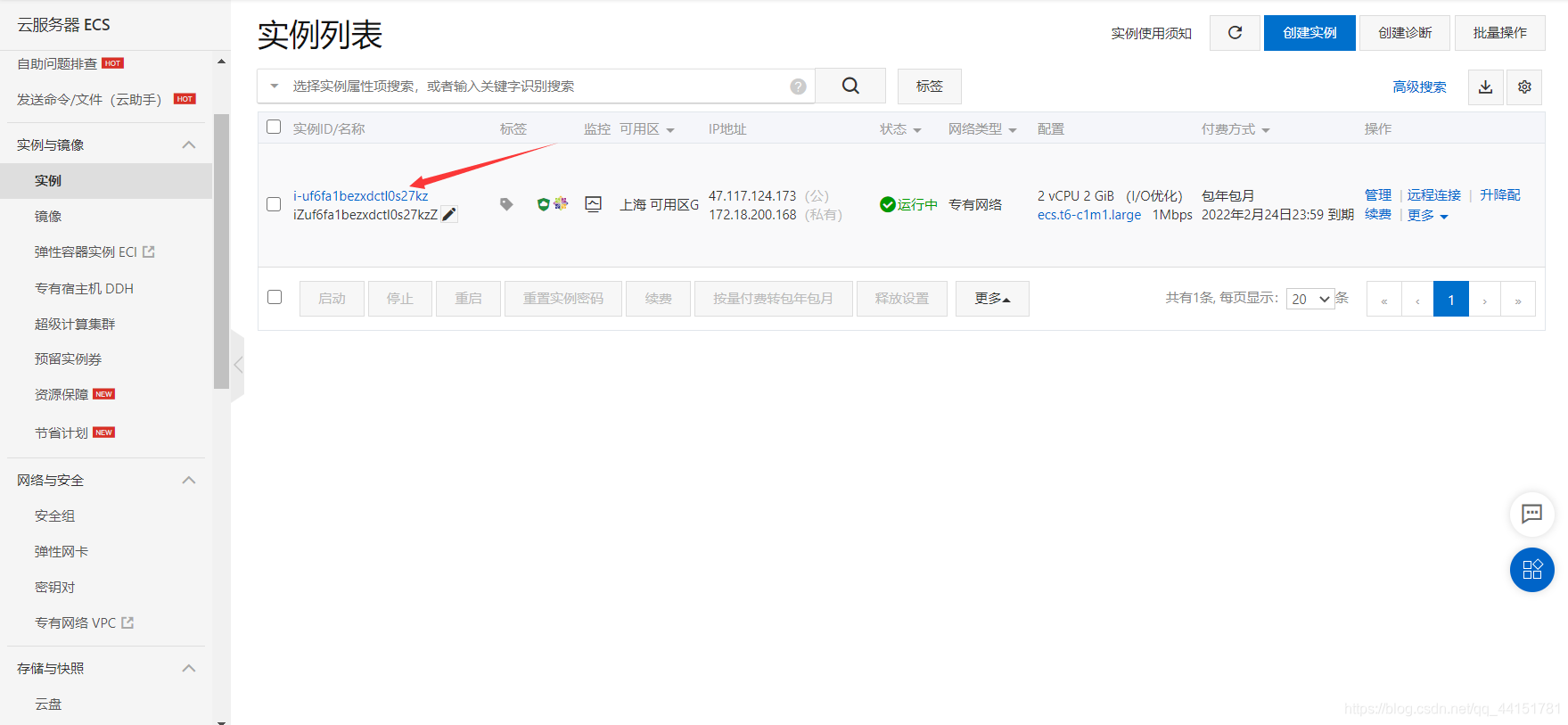Open the 可用区 column filter
This screenshot has width=1568, height=725.
[x=669, y=130]
